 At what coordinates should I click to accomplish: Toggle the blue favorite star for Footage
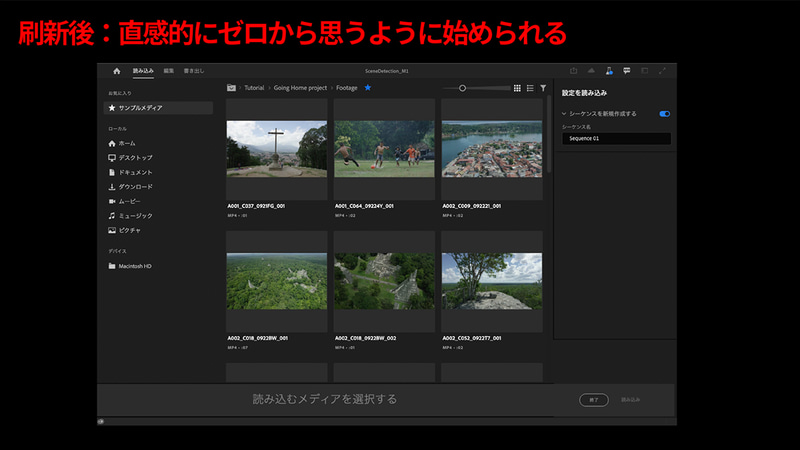(x=368, y=88)
